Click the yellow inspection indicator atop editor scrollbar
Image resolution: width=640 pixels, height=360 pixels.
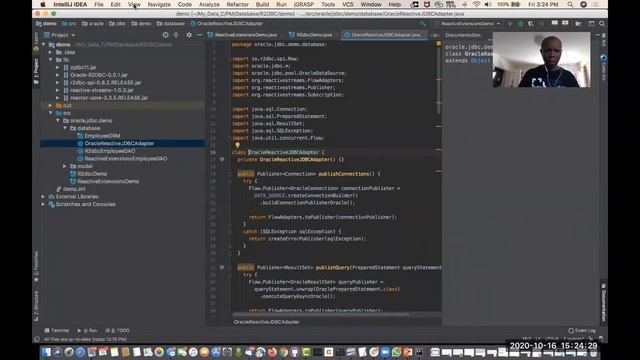439,43
